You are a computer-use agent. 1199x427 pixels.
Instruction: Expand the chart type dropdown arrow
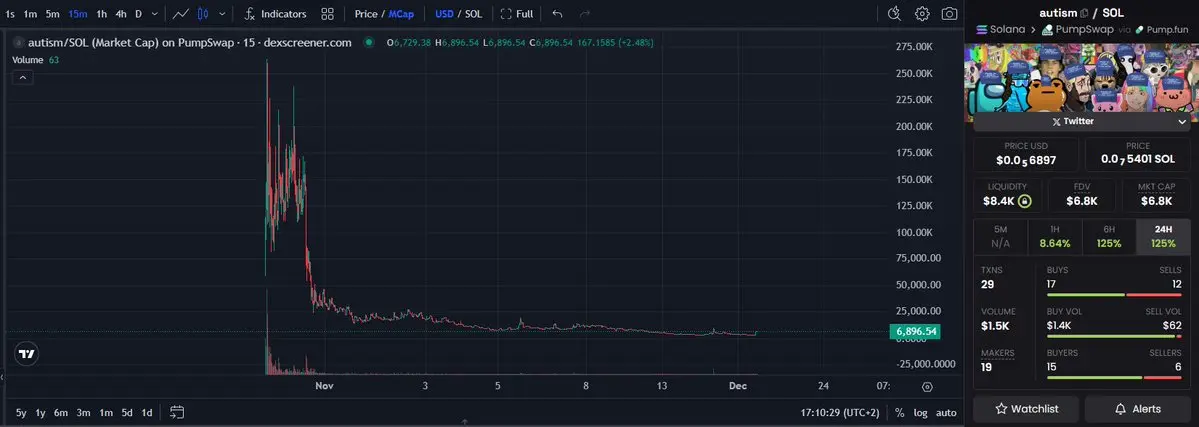point(223,14)
